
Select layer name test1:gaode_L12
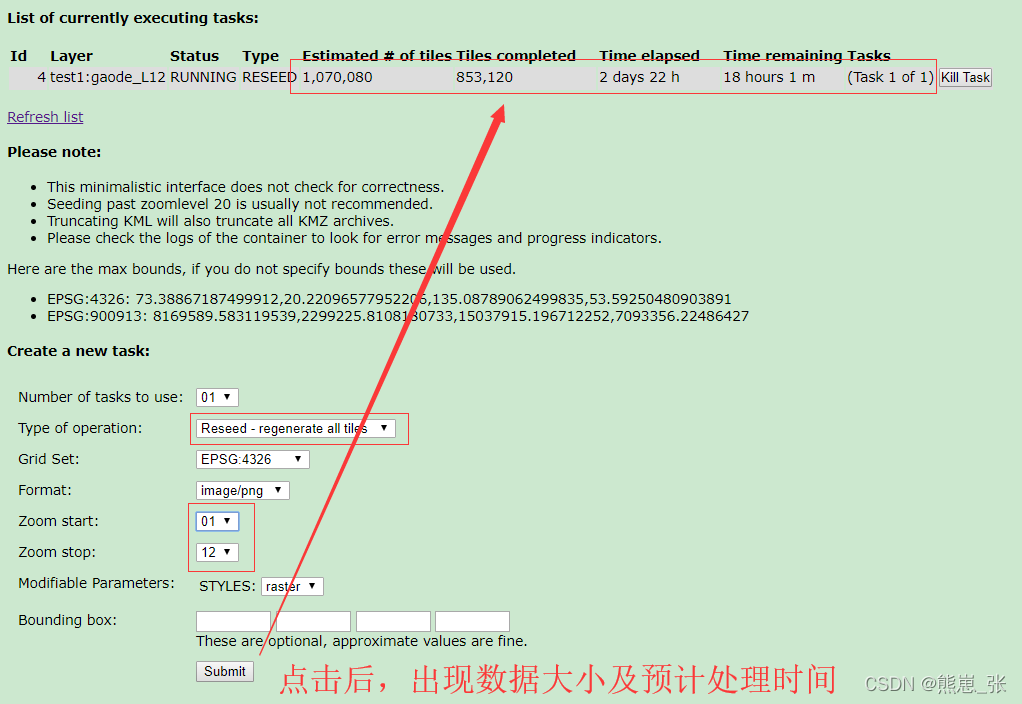[108, 78]
